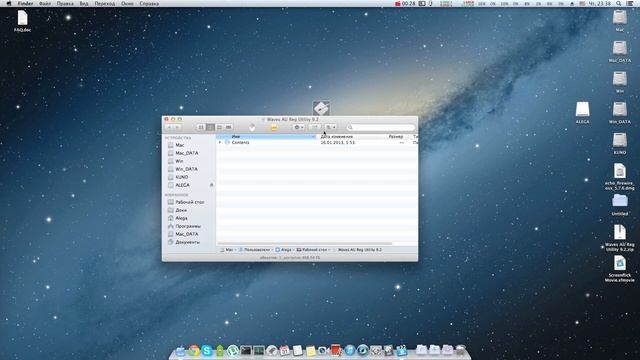640x360 pixels.
Task: Open the Правка menu
Action: point(65,3)
